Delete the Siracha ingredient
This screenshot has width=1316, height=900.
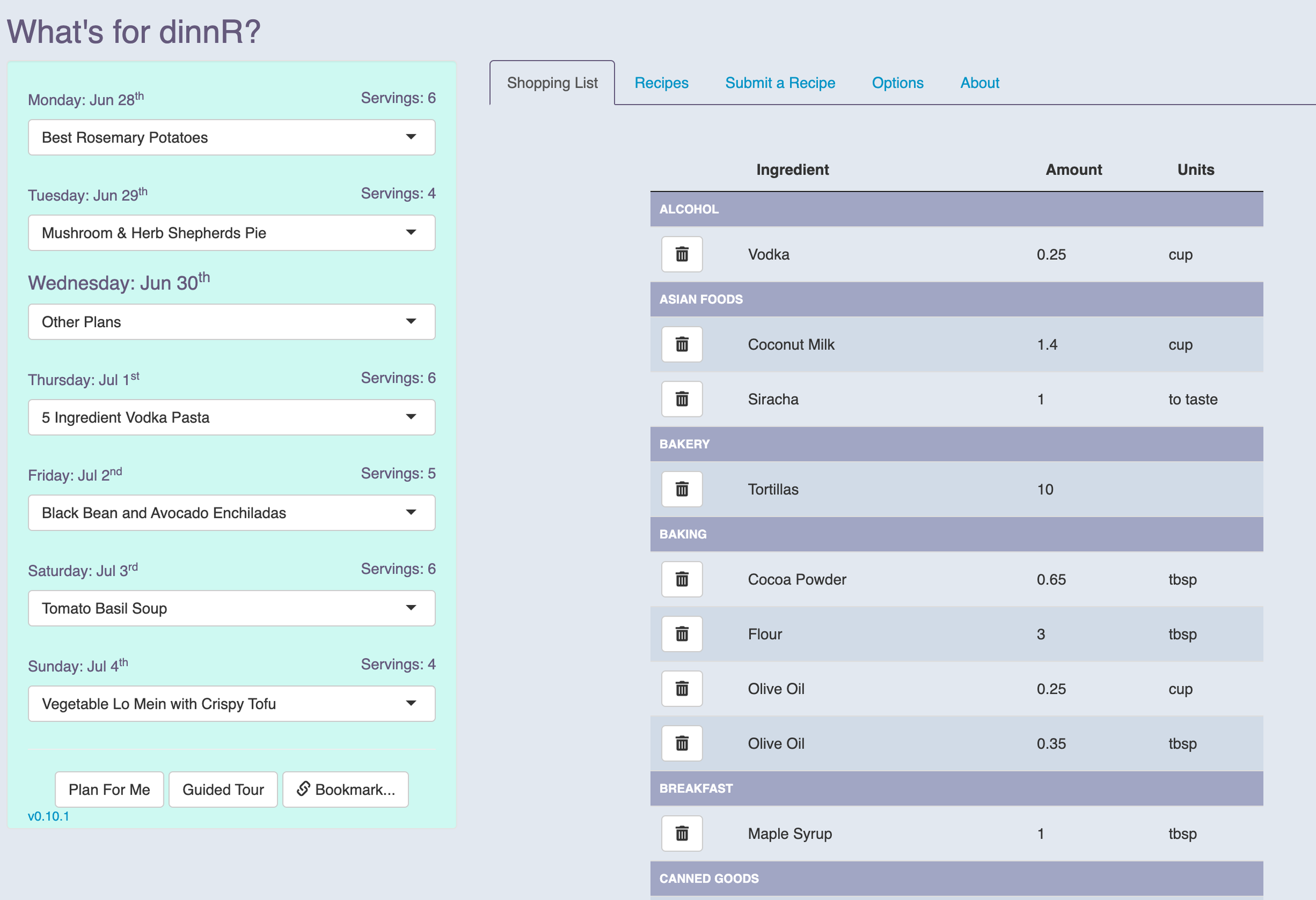click(682, 399)
